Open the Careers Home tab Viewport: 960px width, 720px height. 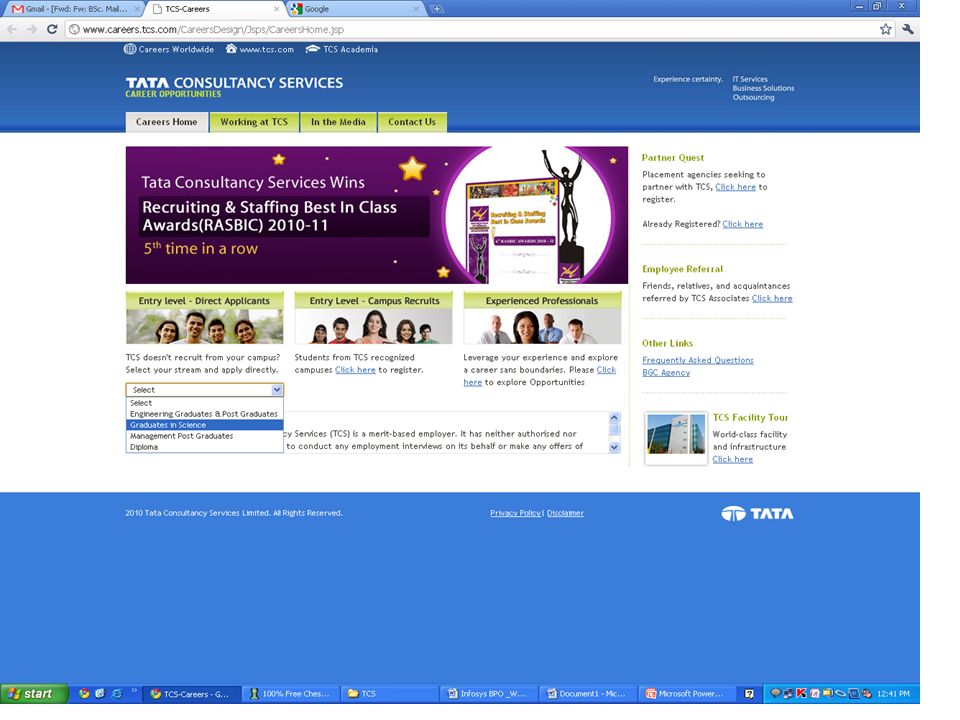coord(167,122)
